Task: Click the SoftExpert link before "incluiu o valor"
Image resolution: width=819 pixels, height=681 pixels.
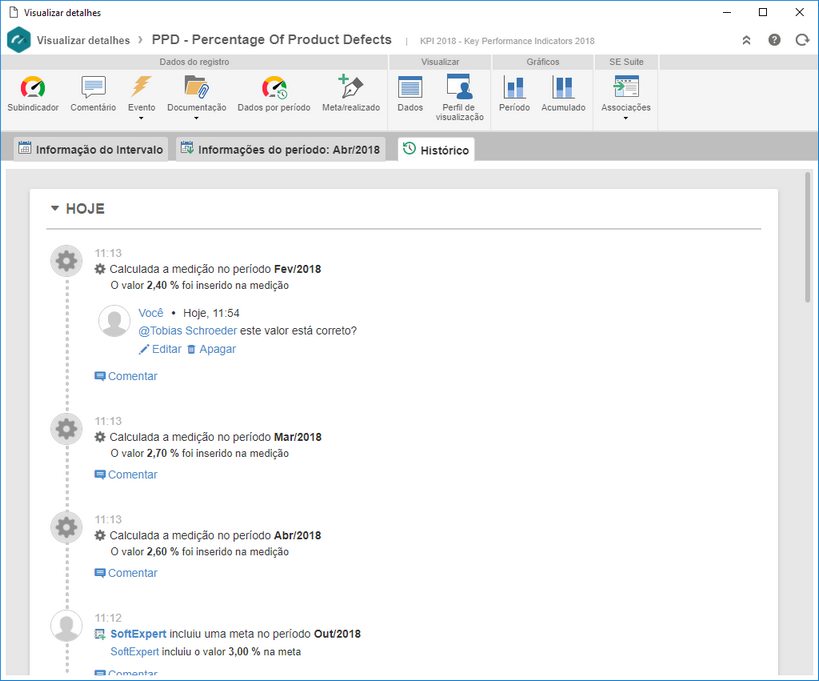Action: 135,651
